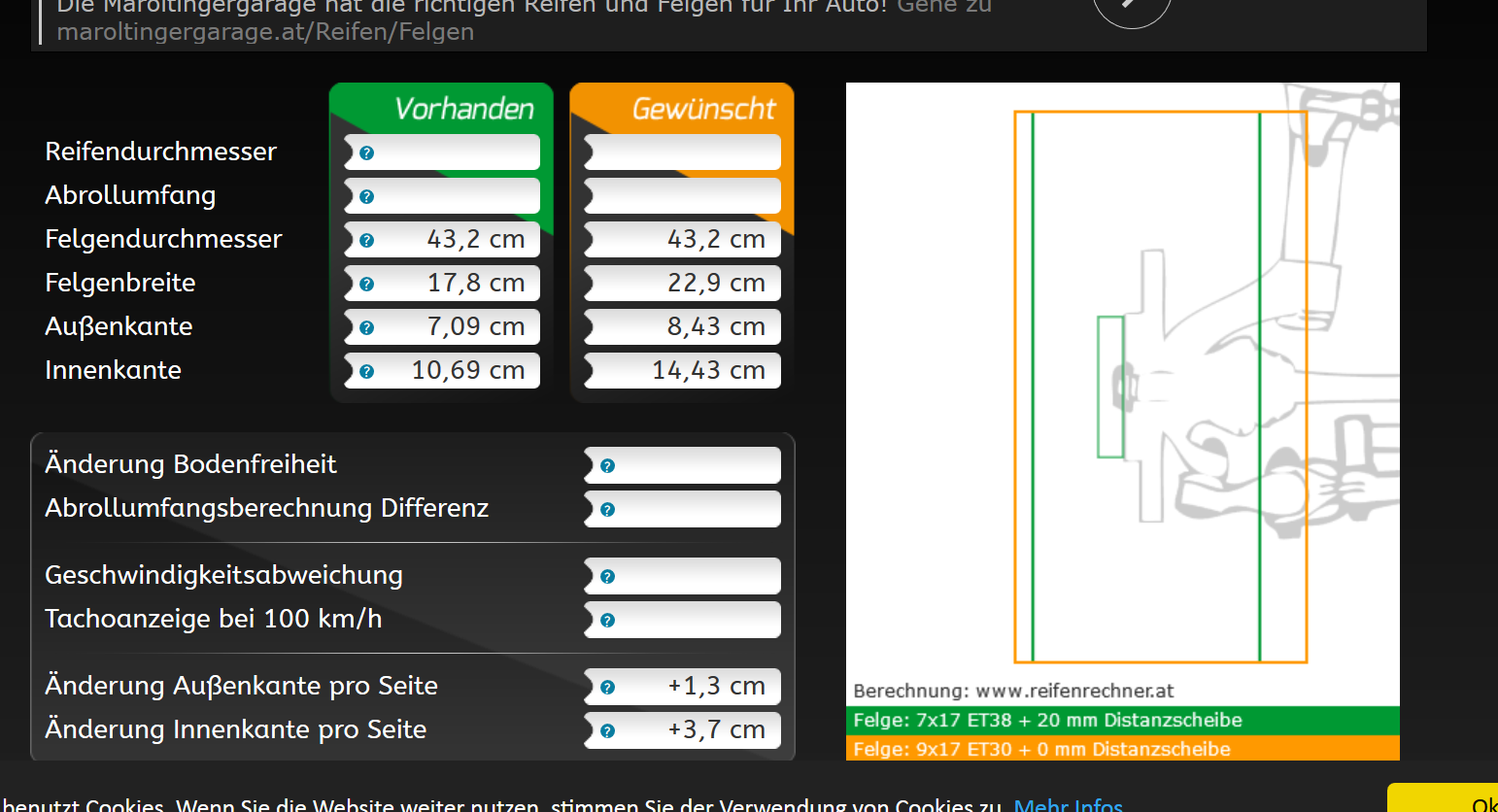The image size is (1498, 812).
Task: Click help icon for Abrollumfangsberechnung Differenz
Action: tap(607, 509)
